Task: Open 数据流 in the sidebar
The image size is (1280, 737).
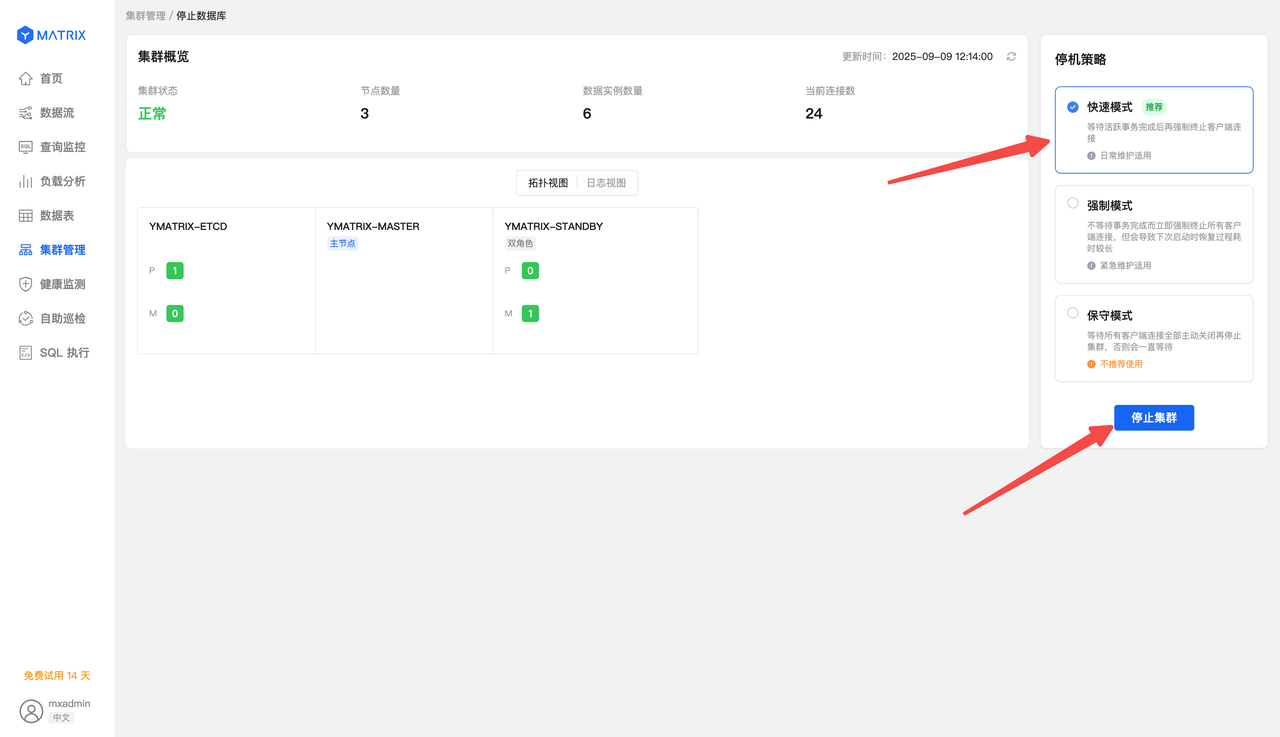Action: (x=57, y=113)
